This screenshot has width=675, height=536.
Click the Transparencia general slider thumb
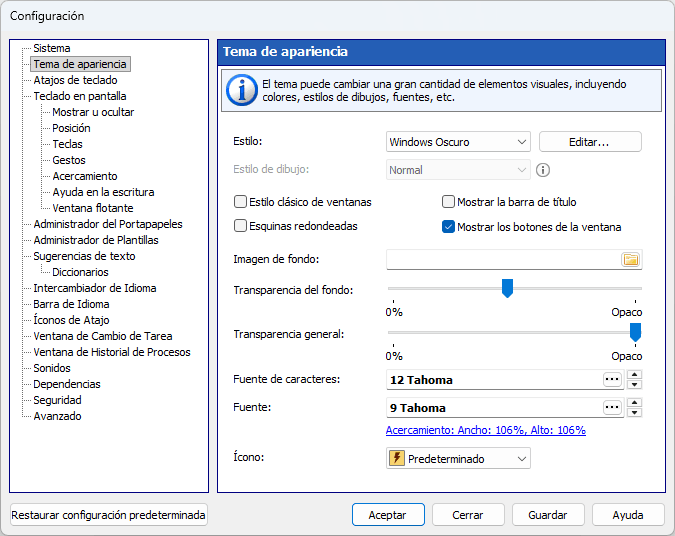pyautogui.click(x=635, y=332)
